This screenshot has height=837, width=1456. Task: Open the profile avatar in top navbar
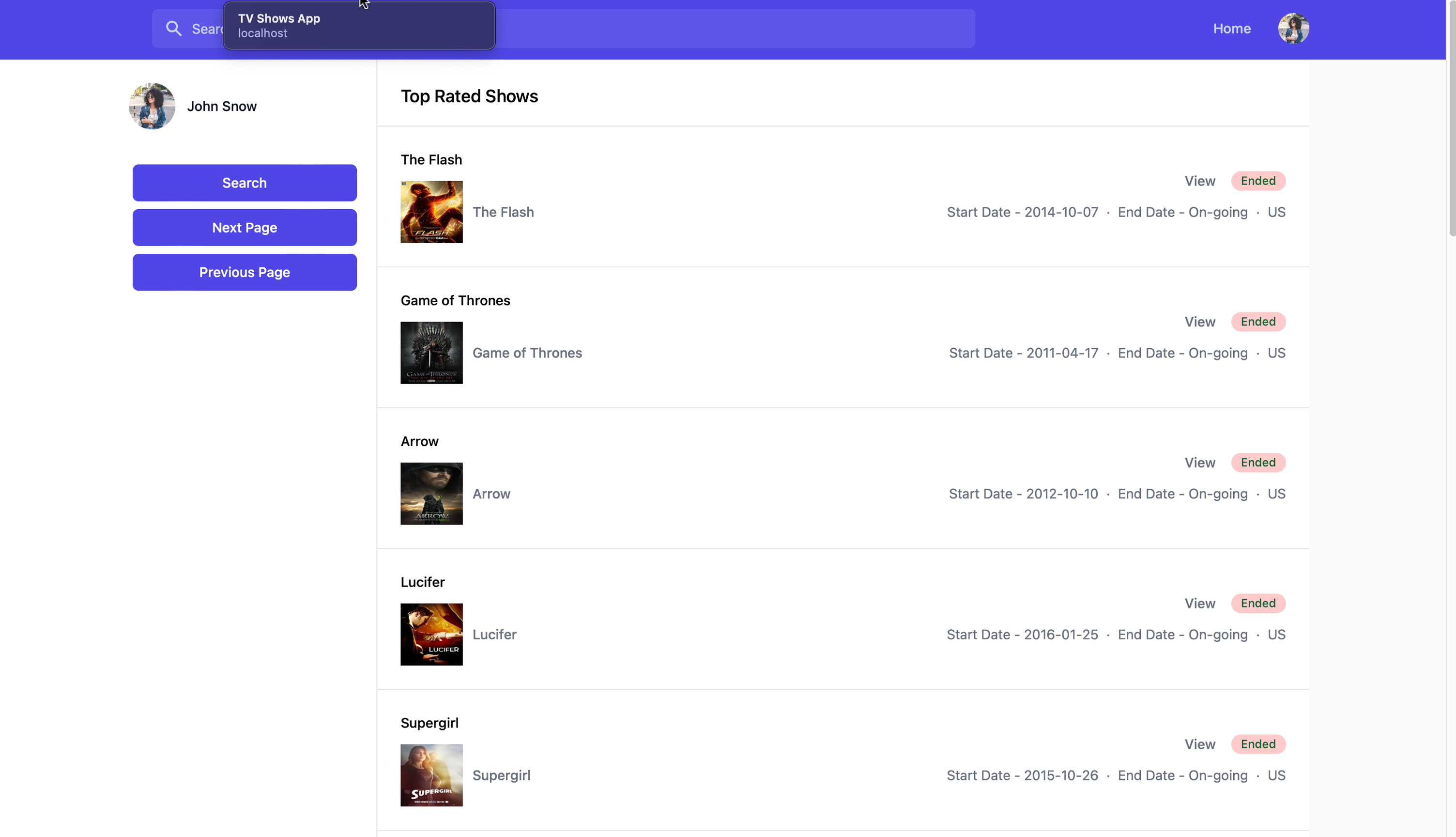pyautogui.click(x=1293, y=29)
